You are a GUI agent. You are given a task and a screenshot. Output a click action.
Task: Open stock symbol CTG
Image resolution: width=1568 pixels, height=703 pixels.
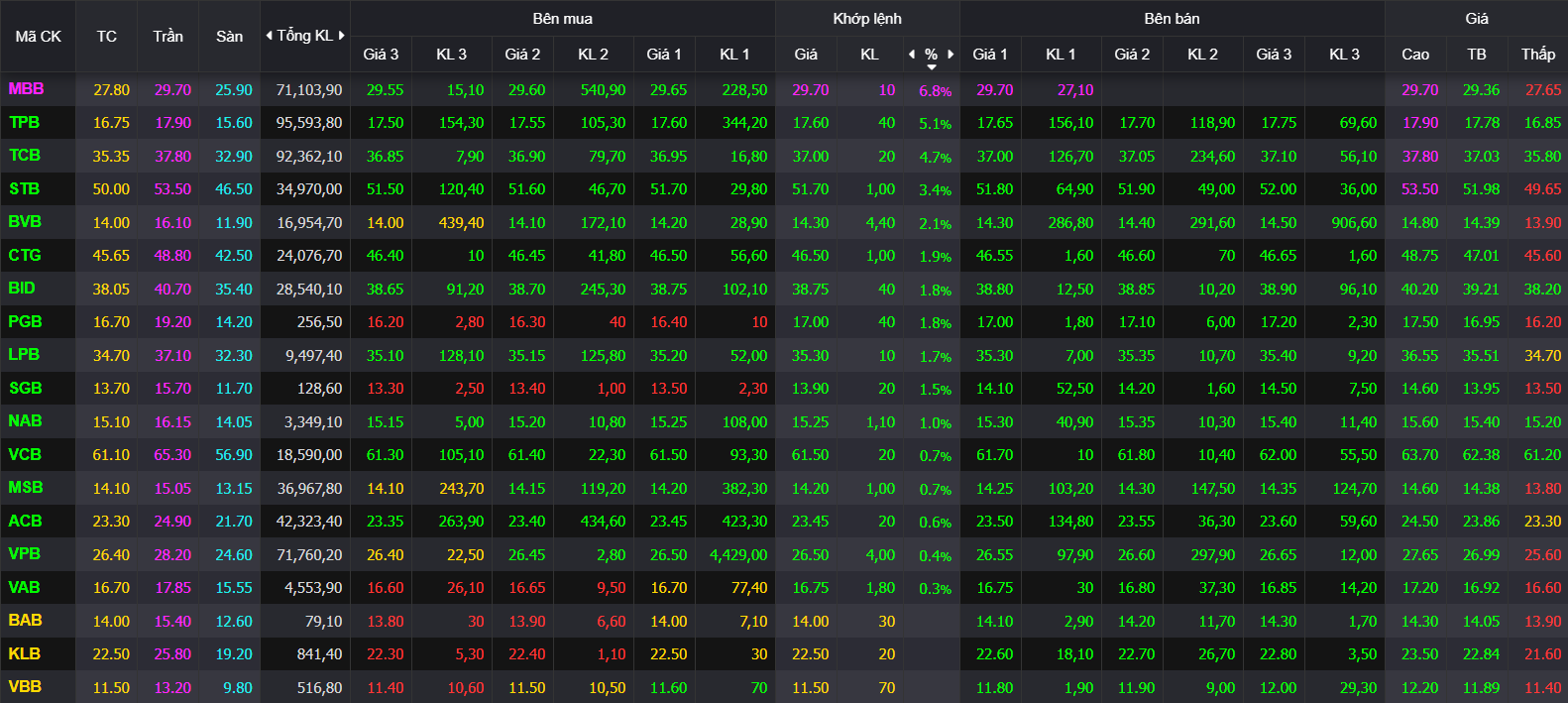[x=25, y=256]
